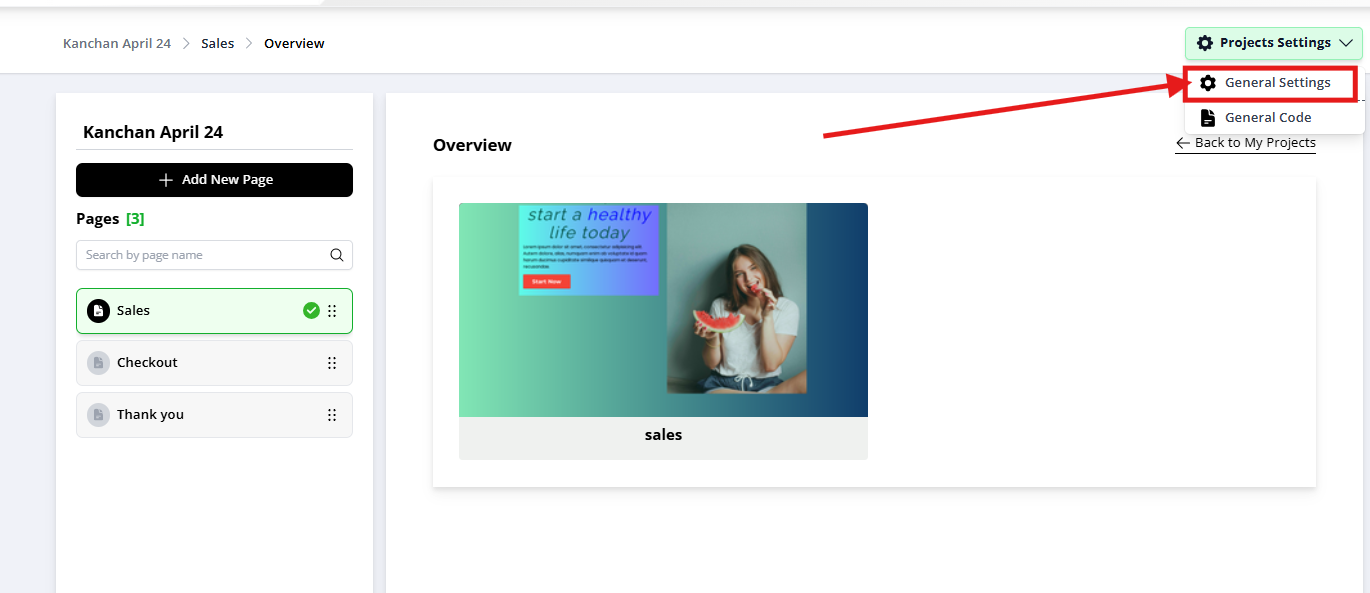Click plus icon on Add New Page
The width and height of the screenshot is (1370, 593).
[166, 180]
